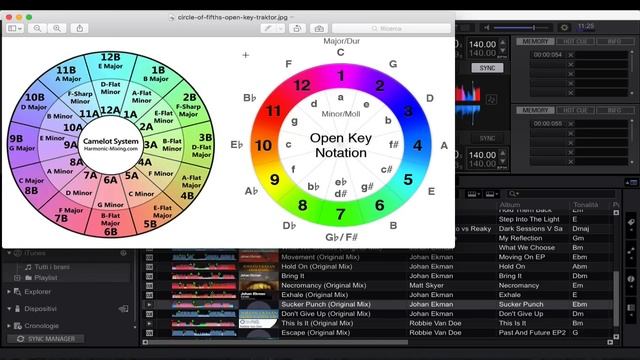Screen dimensions: 640x360
Task: Expand the Explorer tree node
Action: 9,292
